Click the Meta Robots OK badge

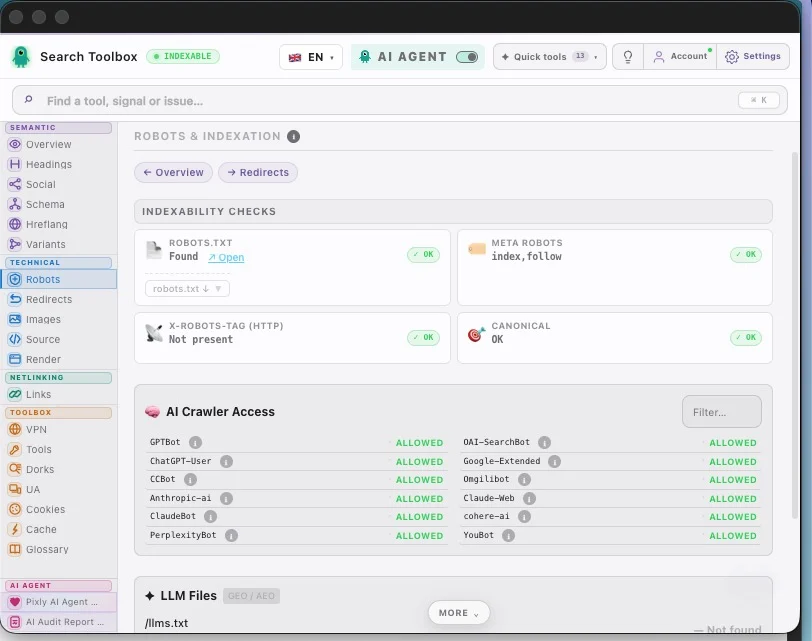pos(746,255)
